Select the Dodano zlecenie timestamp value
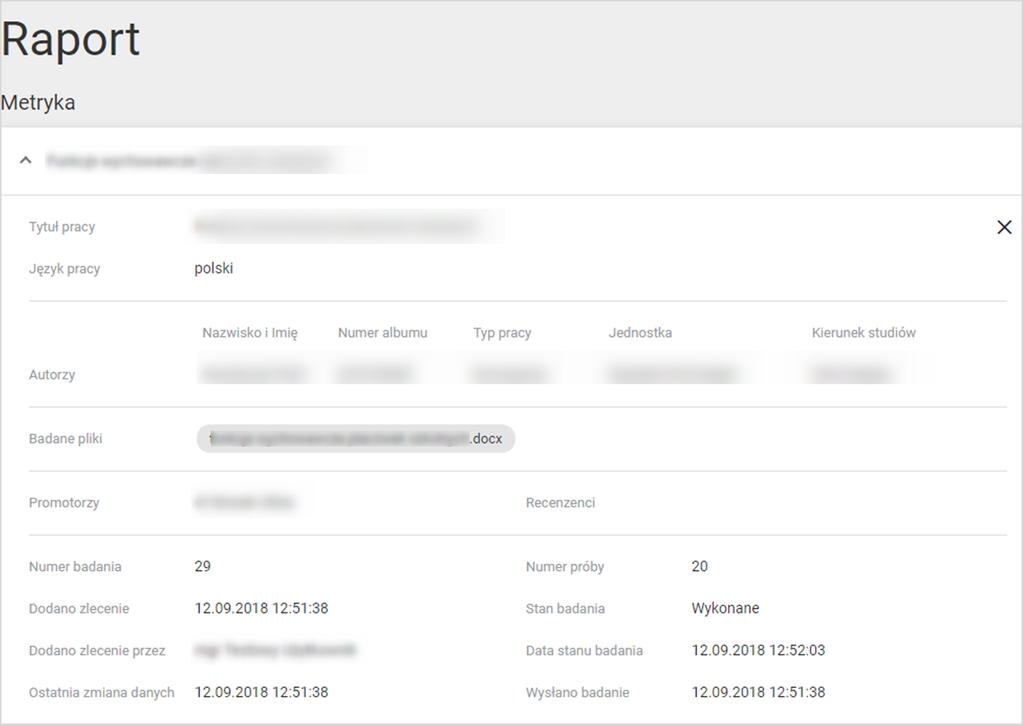Image resolution: width=1023 pixels, height=725 pixels. (x=261, y=608)
